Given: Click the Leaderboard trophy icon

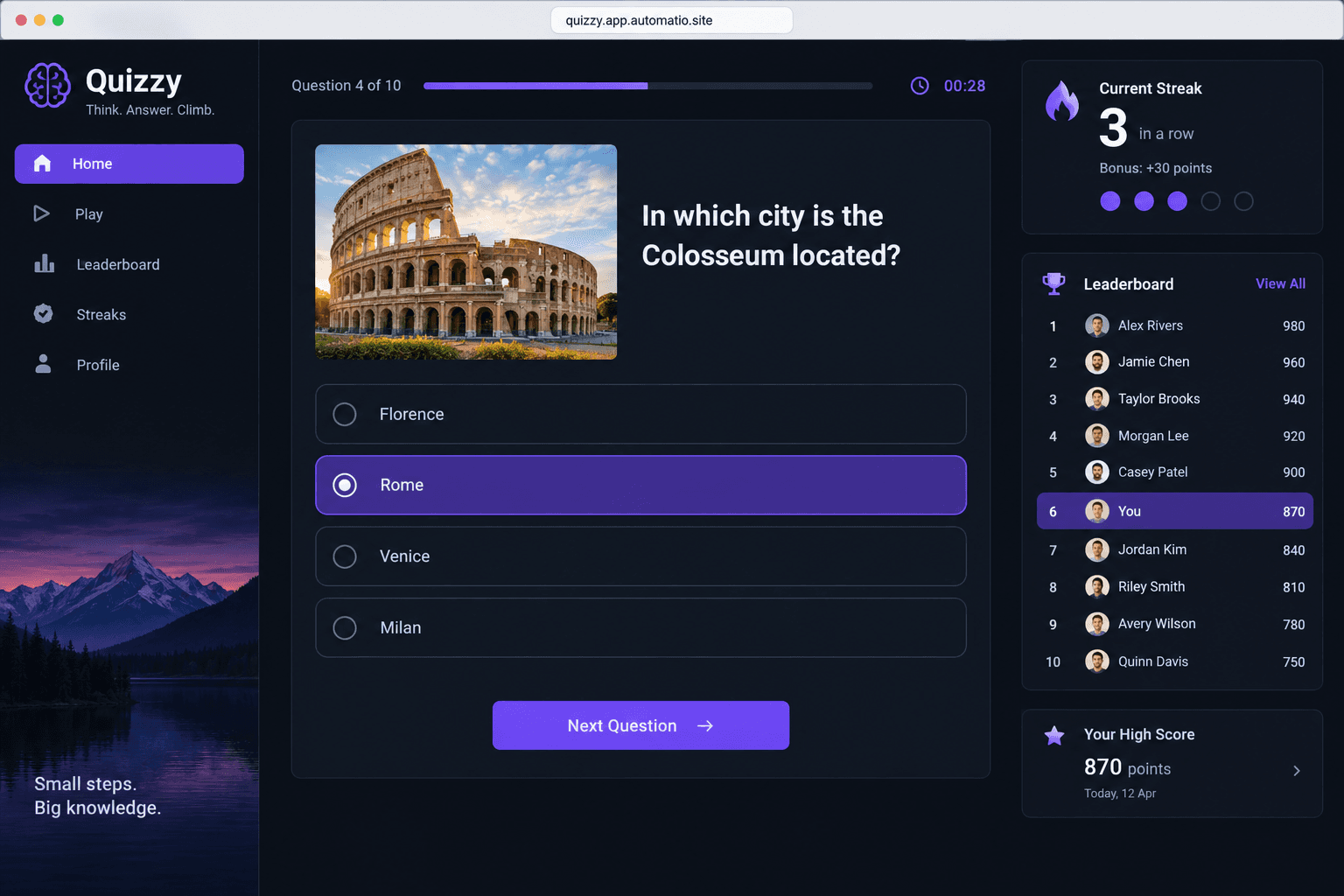Looking at the screenshot, I should click(1054, 283).
